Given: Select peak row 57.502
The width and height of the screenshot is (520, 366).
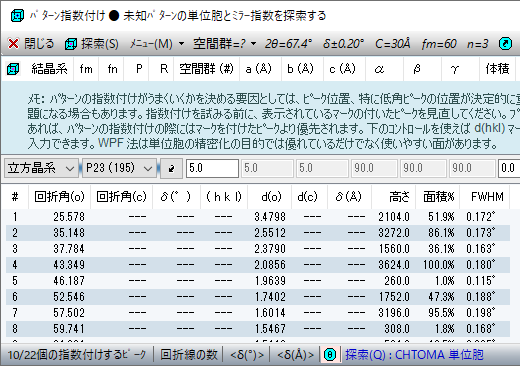Looking at the screenshot, I should point(258,313).
